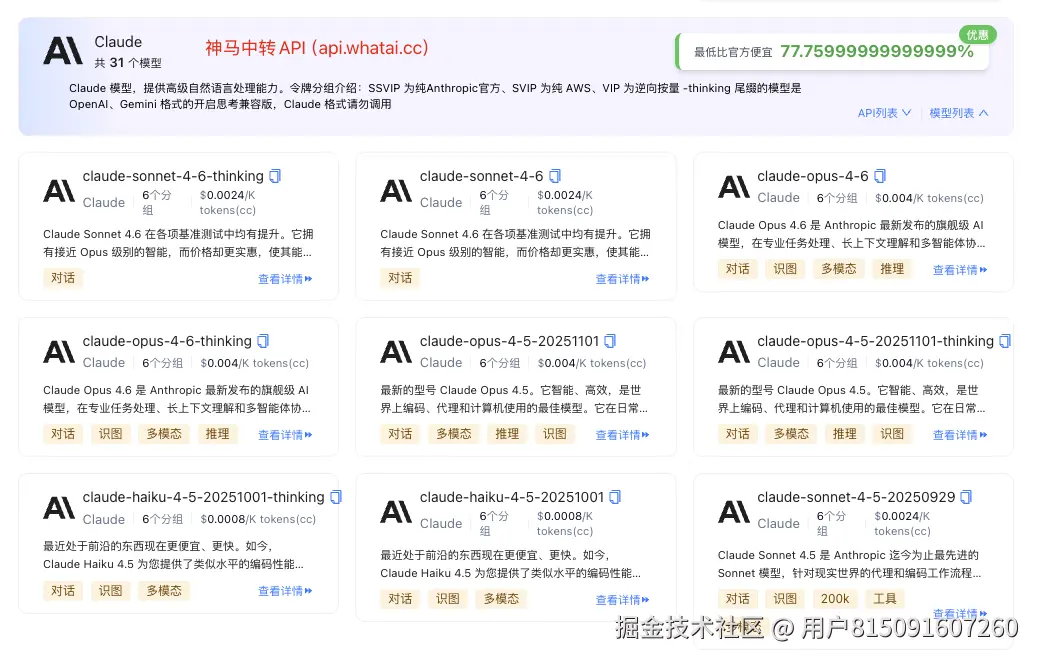This screenshot has height=661, width=1038.
Task: Click the logo on the claude-sonnet-4-5-20250929 card
Action: pyautogui.click(x=733, y=512)
